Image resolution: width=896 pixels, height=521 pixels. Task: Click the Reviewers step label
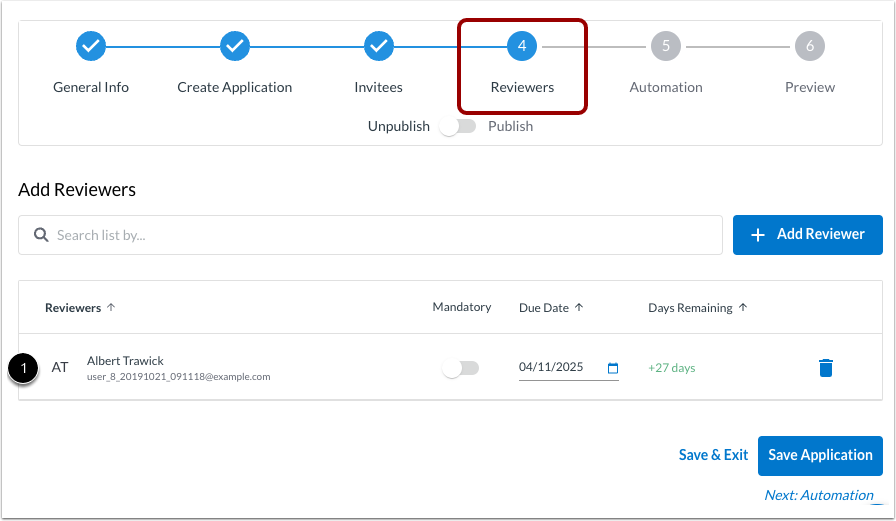pyautogui.click(x=522, y=87)
